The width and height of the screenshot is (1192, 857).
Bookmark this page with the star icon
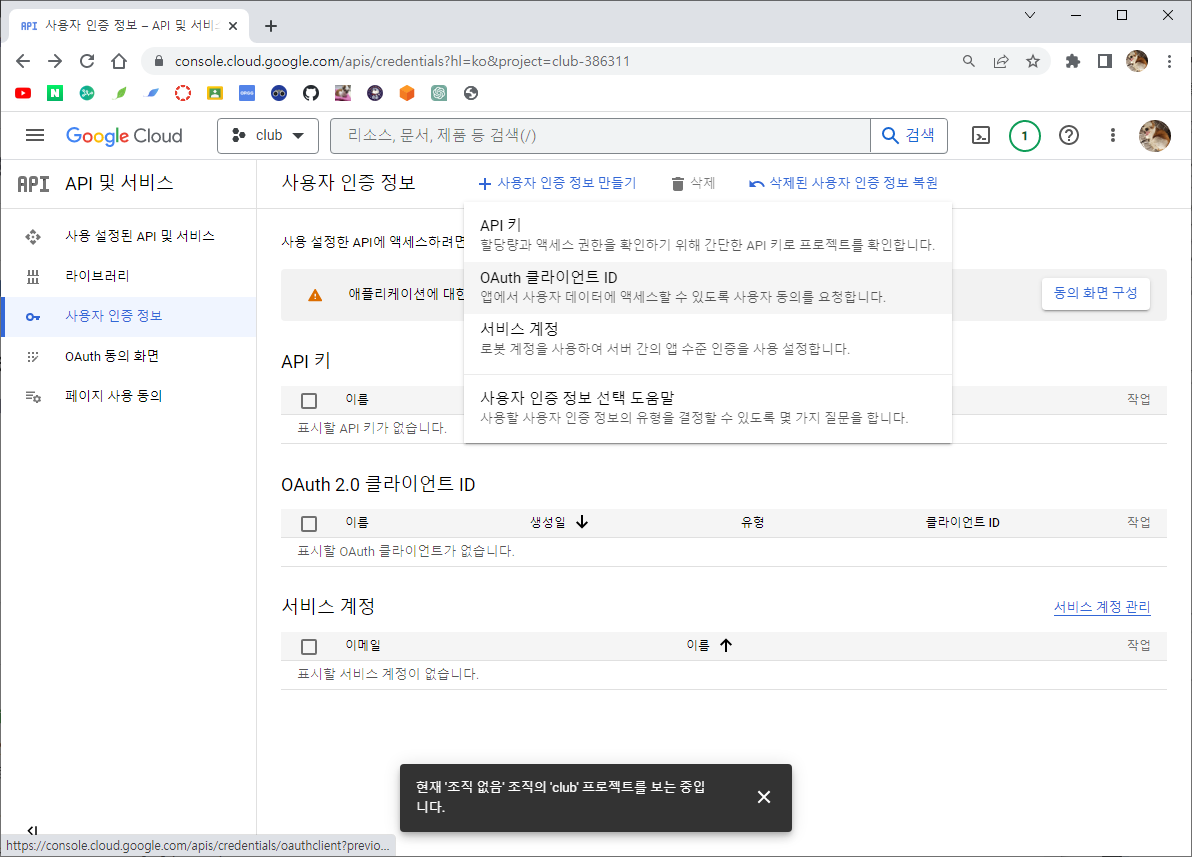1033,61
